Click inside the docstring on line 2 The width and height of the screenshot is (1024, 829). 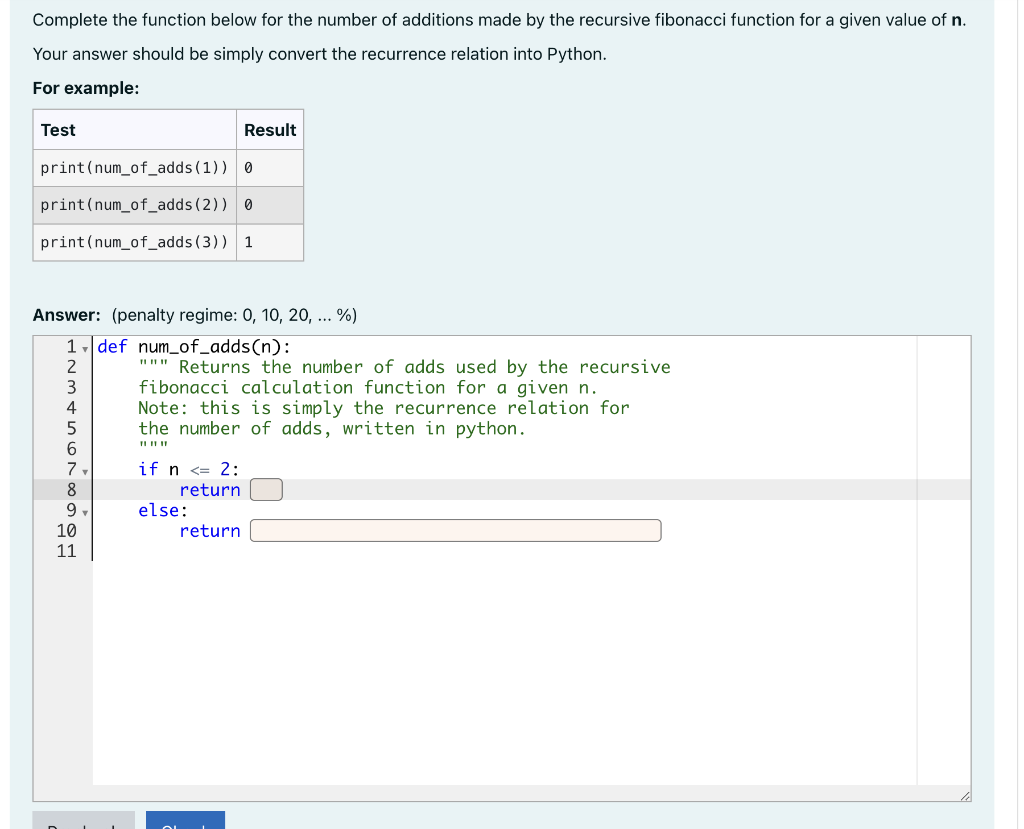point(300,367)
